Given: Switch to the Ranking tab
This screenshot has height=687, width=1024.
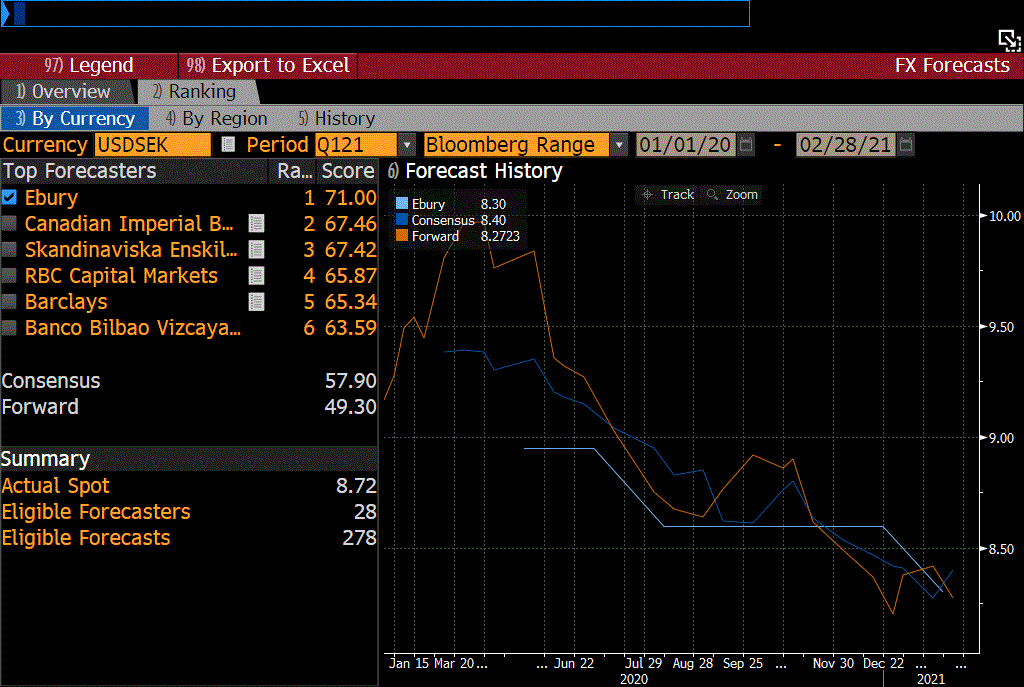Looking at the screenshot, I should 198,91.
